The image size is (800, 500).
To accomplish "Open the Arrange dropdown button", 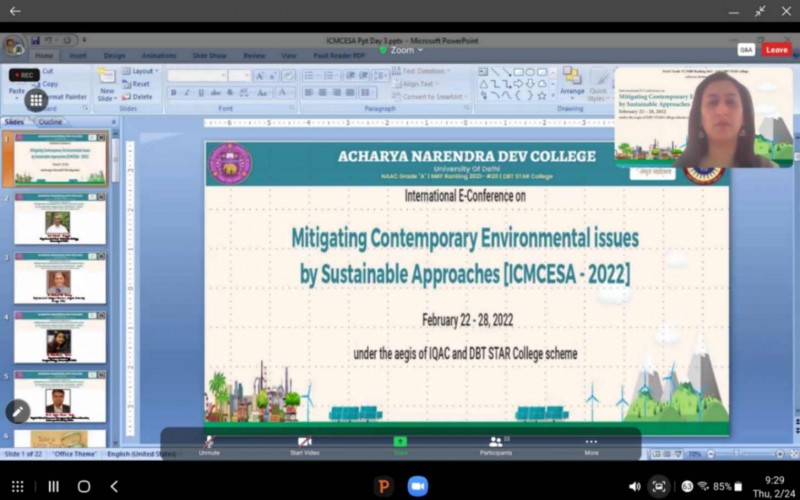I will pyautogui.click(x=572, y=82).
